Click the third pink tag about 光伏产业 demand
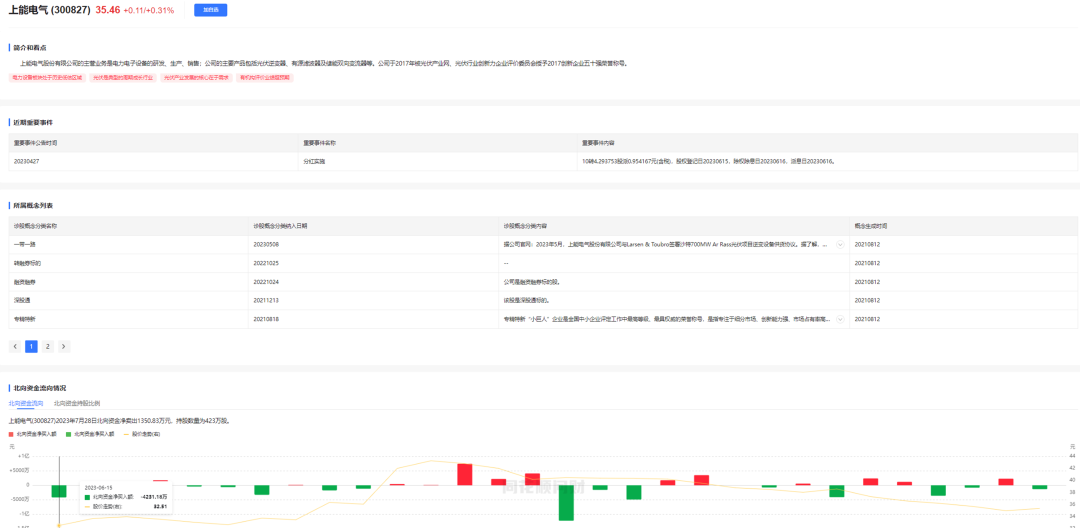This screenshot has height=528, width=1080. (x=196, y=78)
